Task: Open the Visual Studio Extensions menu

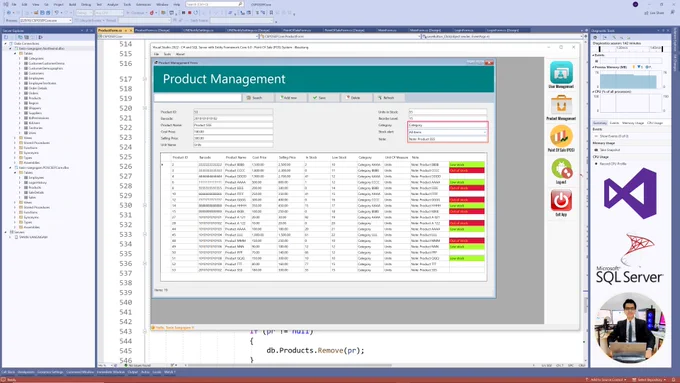Action: pos(144,4)
